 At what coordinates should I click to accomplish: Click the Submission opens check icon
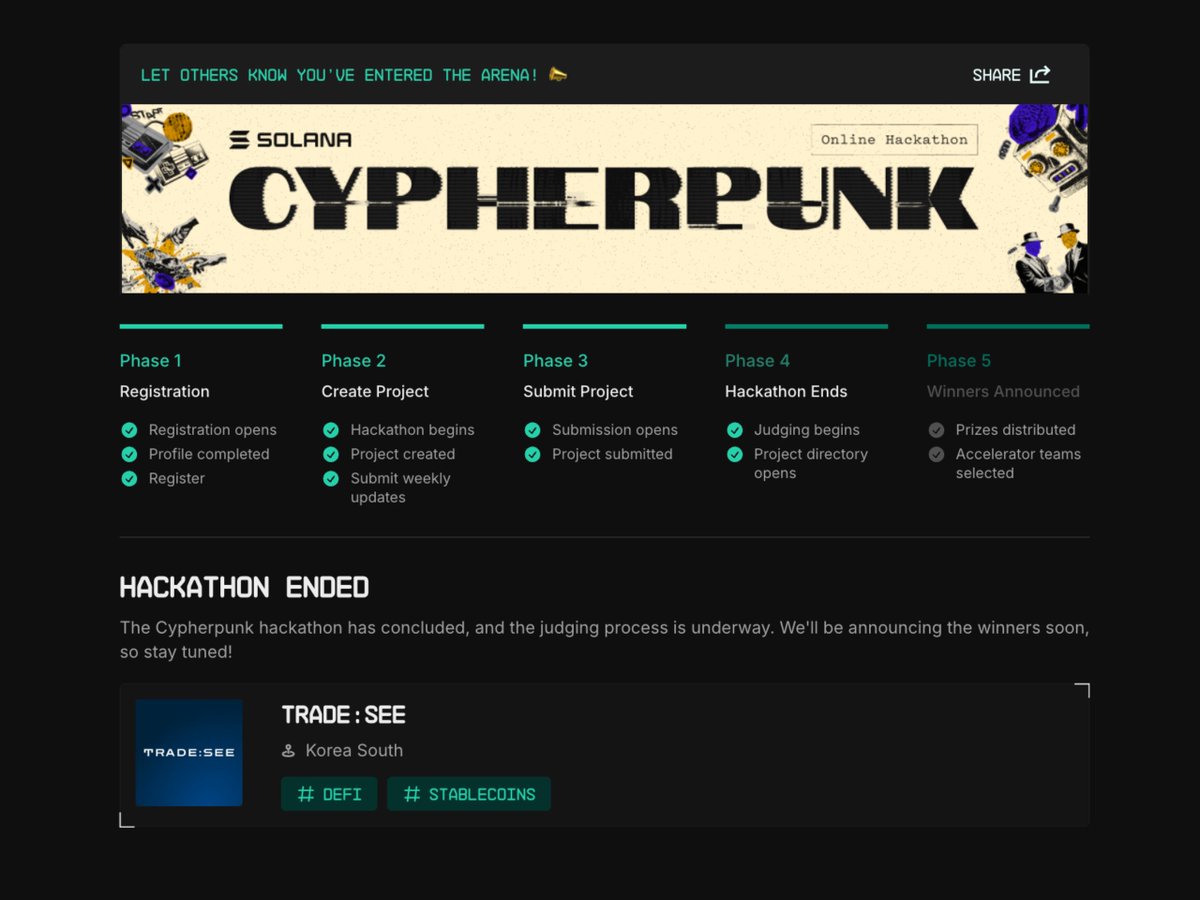point(533,430)
